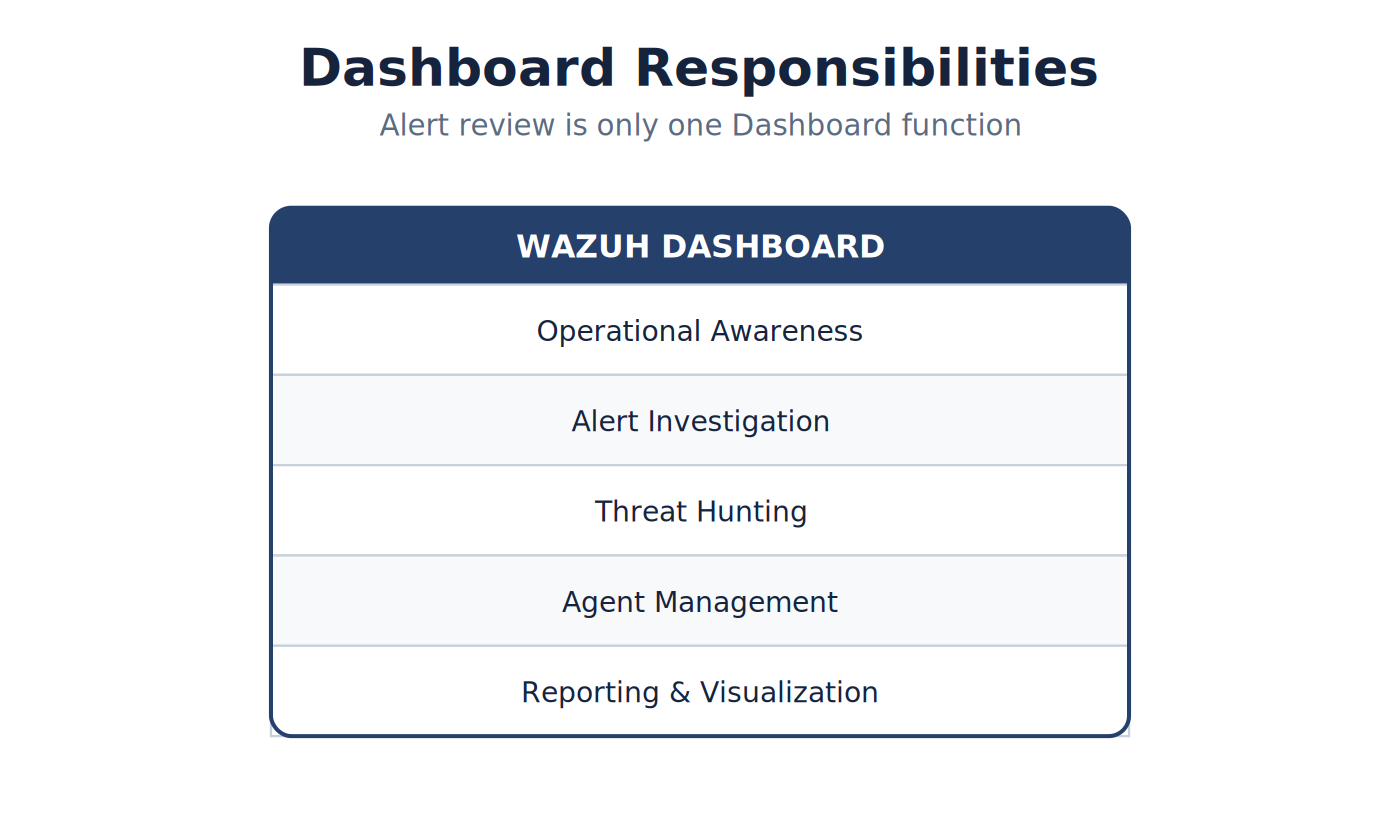Select the Operational Awareness row

pos(700,330)
